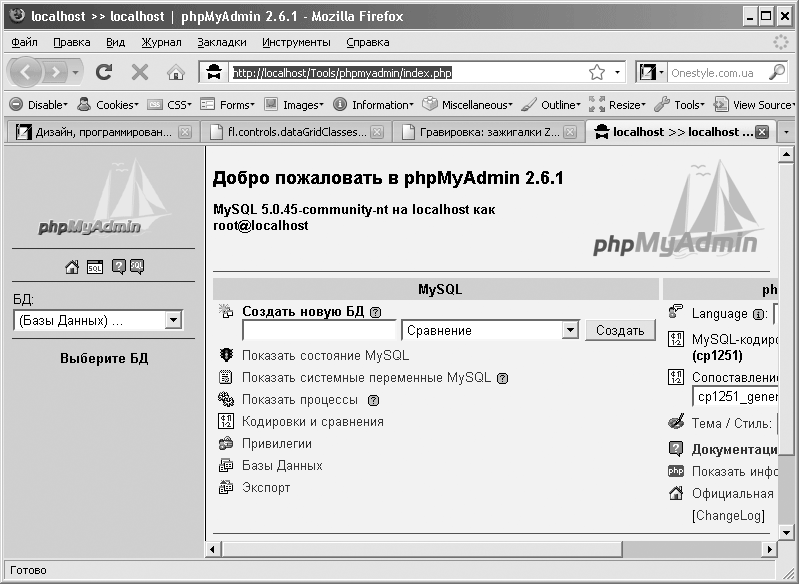Open Показать состояние MySQL link
The height and width of the screenshot is (584, 799).
(x=325, y=355)
